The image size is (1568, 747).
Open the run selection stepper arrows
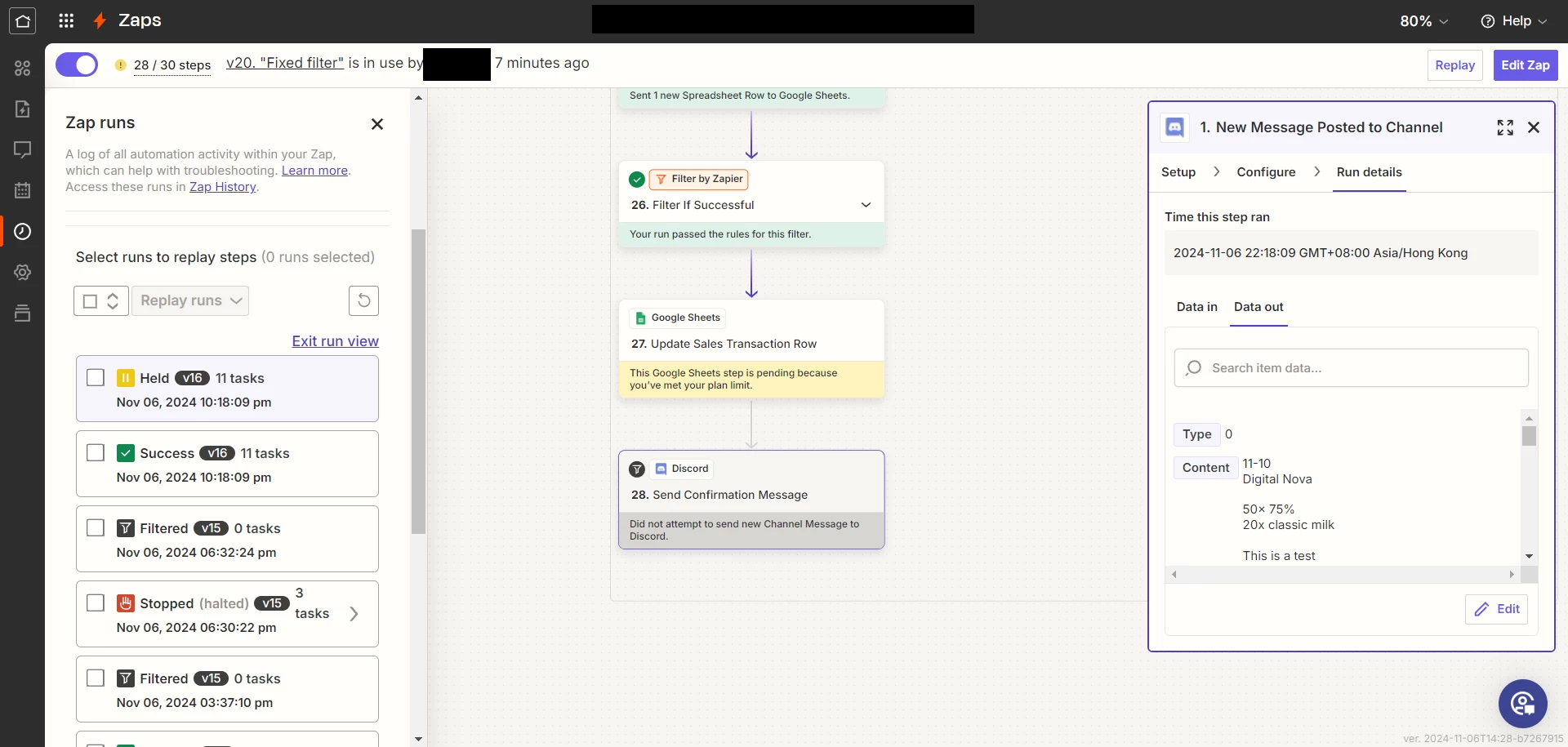pos(113,300)
